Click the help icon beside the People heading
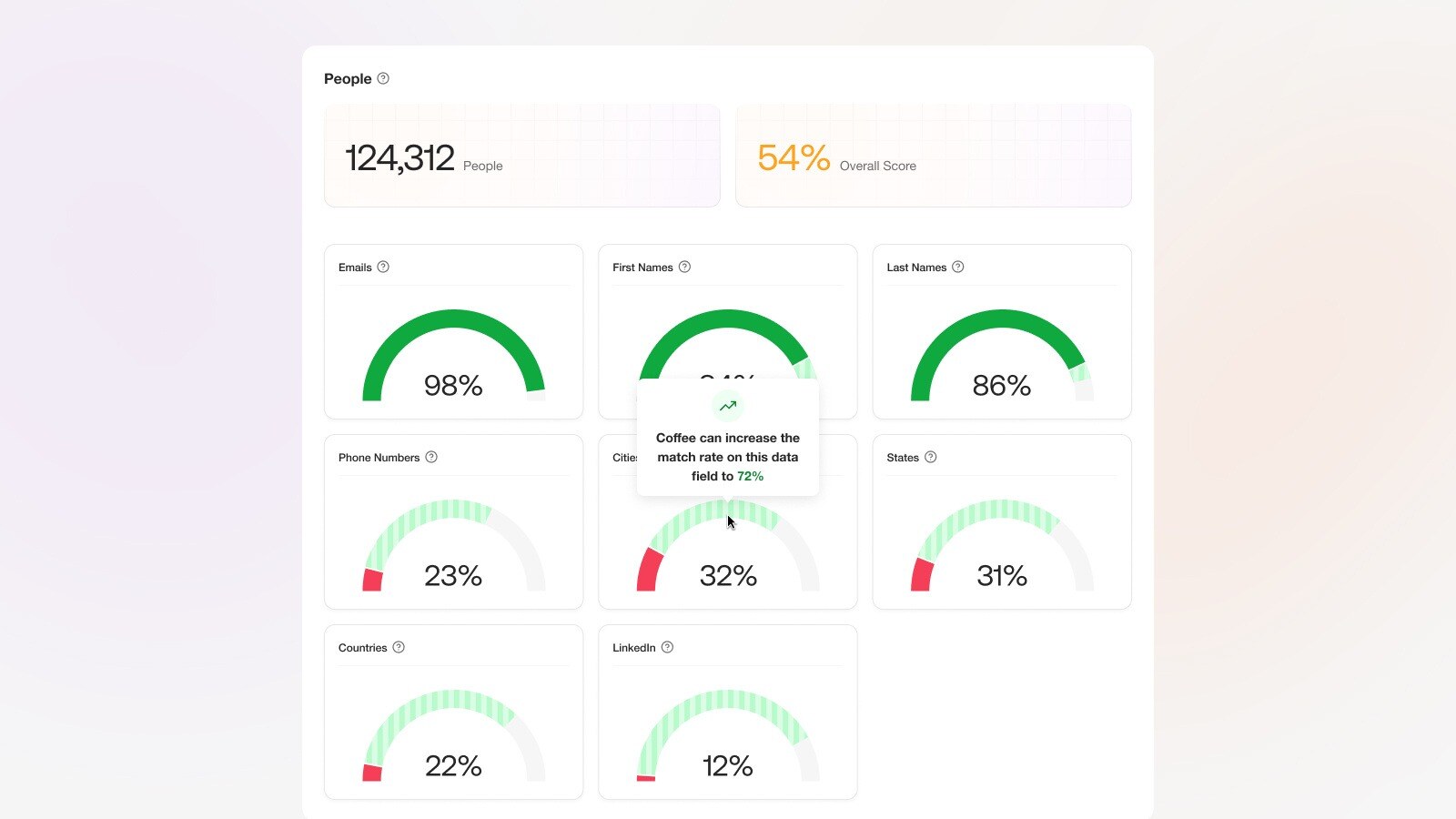This screenshot has height=819, width=1456. (383, 78)
